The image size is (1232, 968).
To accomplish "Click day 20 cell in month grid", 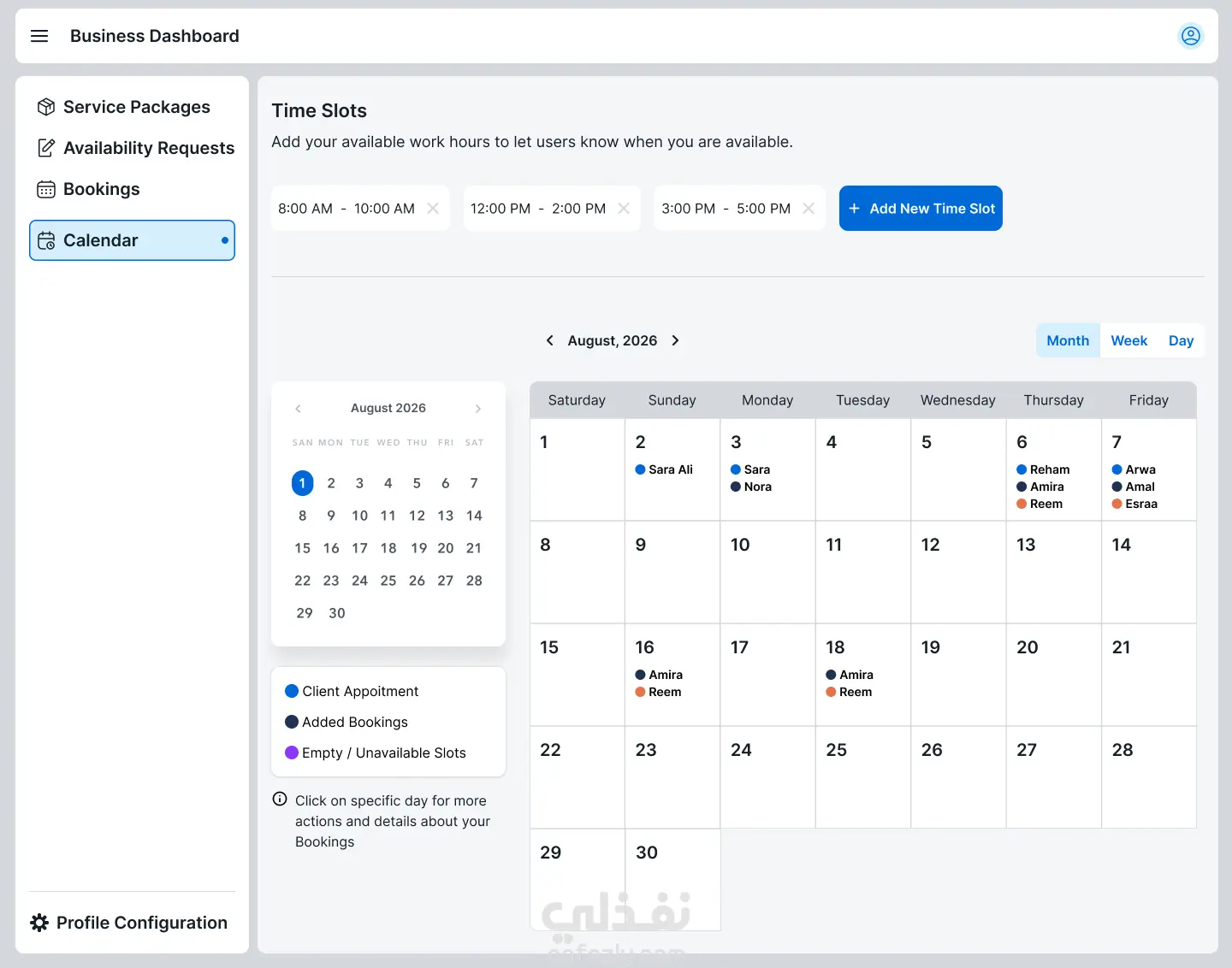I will click(1053, 675).
